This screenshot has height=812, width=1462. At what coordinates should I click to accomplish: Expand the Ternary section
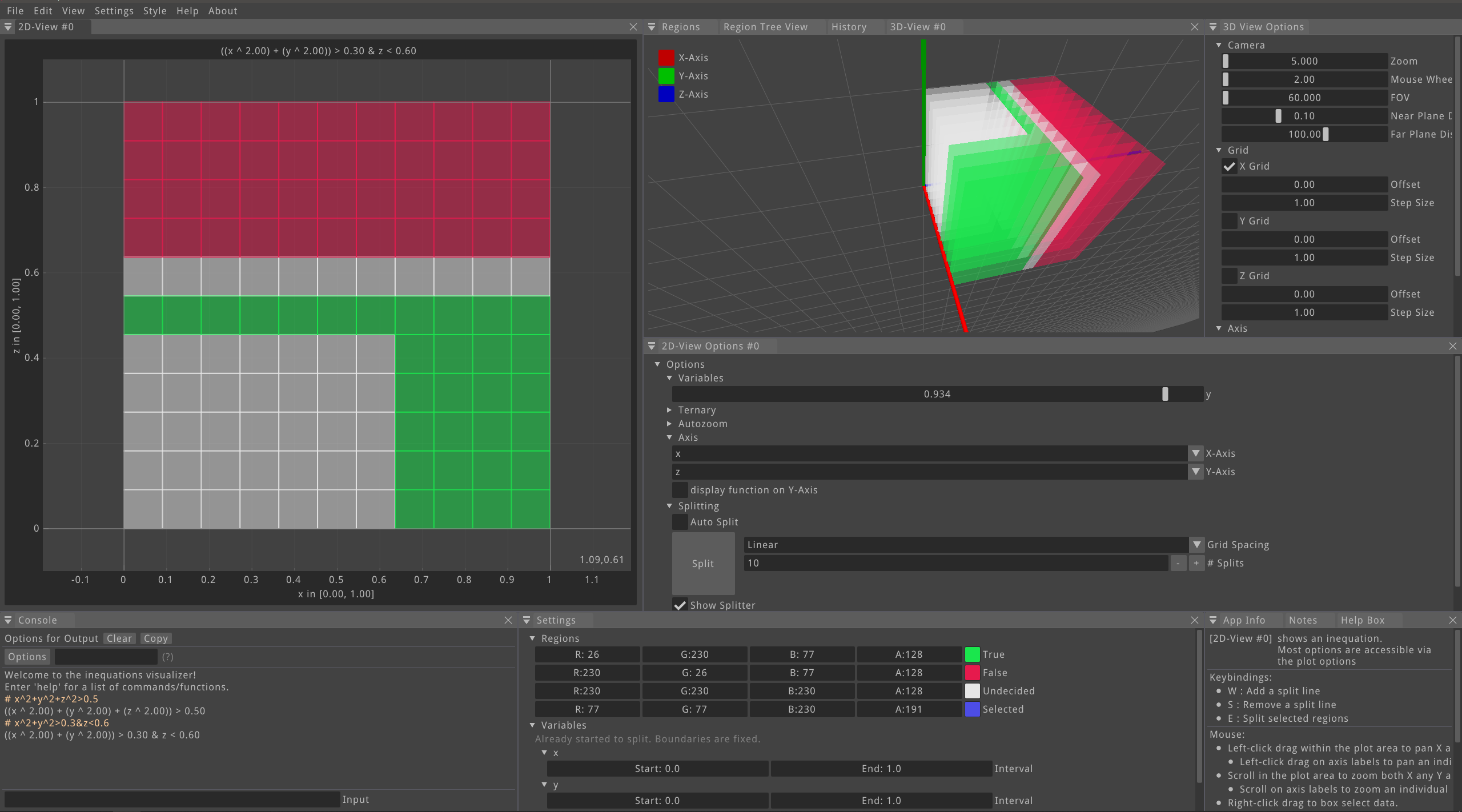point(669,410)
